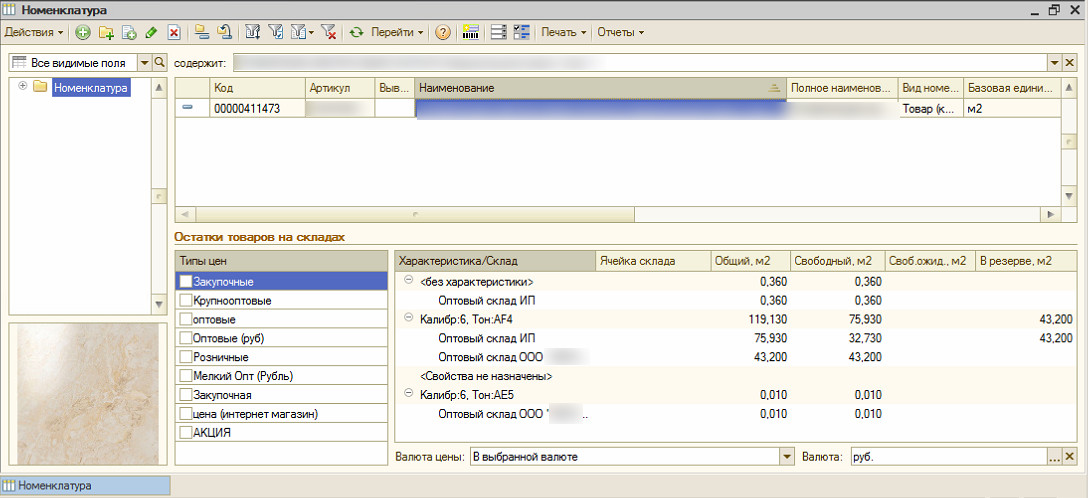1088x498 pixels.
Task: Click the magnifier search icon beside field selector
Action: [x=158, y=63]
